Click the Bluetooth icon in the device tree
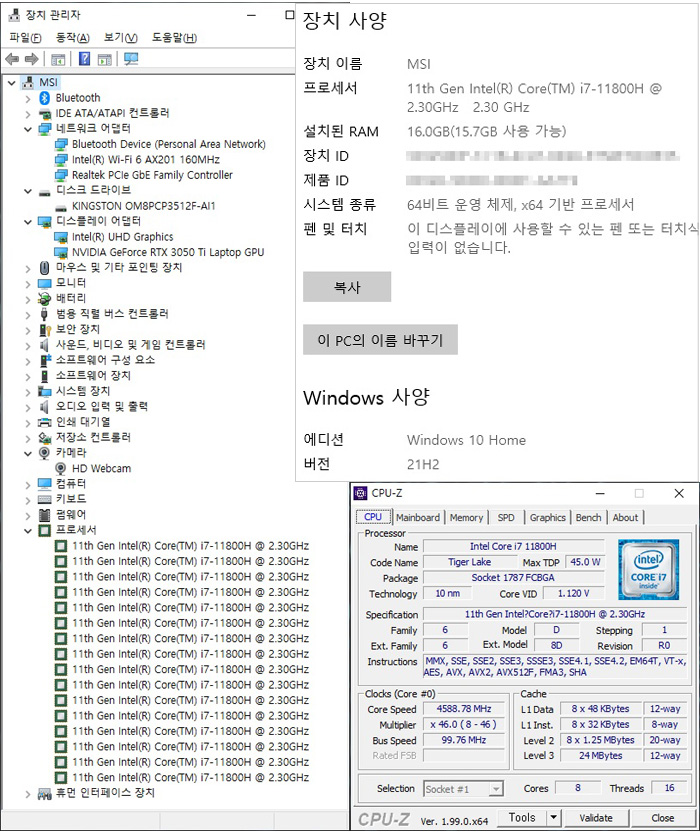The height and width of the screenshot is (834, 700). pyautogui.click(x=44, y=98)
